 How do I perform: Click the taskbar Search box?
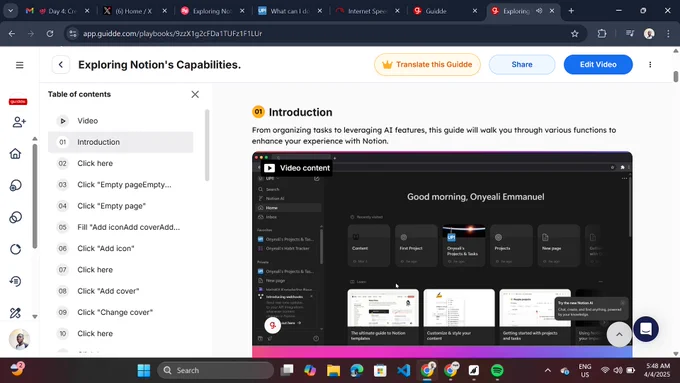[x=216, y=370]
